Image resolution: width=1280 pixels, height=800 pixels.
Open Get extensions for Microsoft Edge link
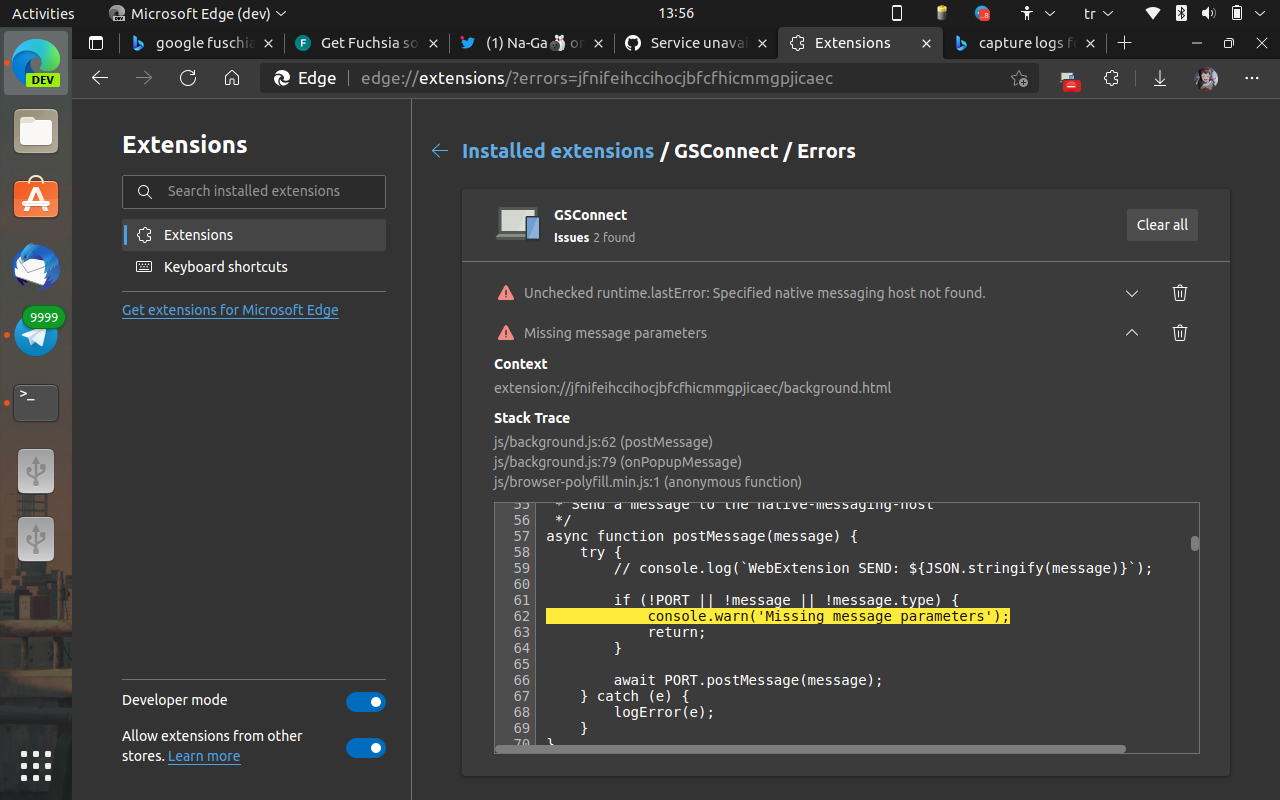pos(230,310)
